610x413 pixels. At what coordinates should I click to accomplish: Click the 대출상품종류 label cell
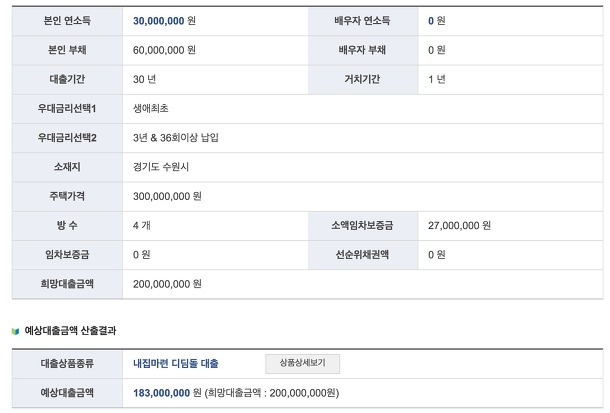[67, 364]
